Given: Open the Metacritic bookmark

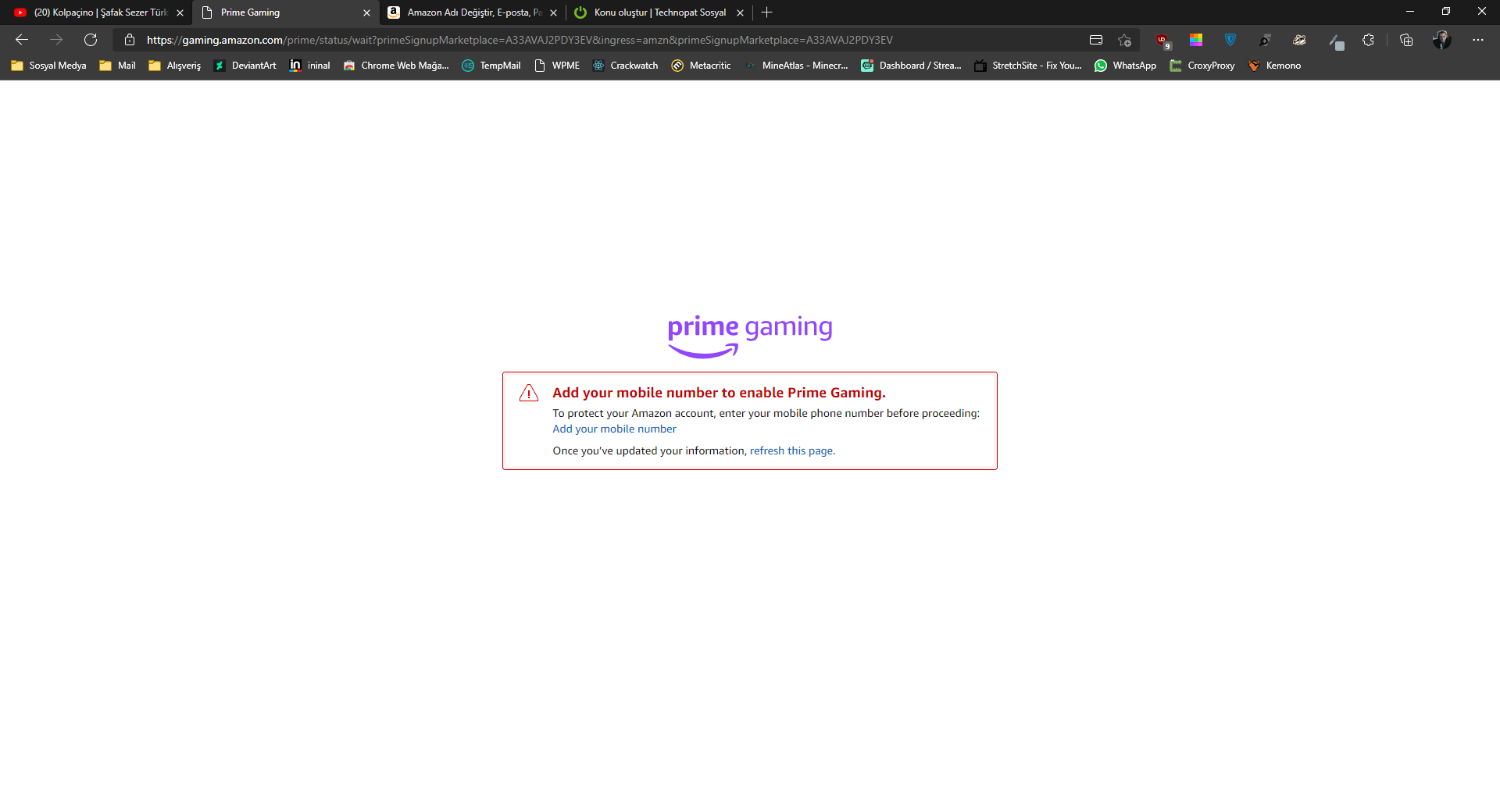Looking at the screenshot, I should 701,66.
